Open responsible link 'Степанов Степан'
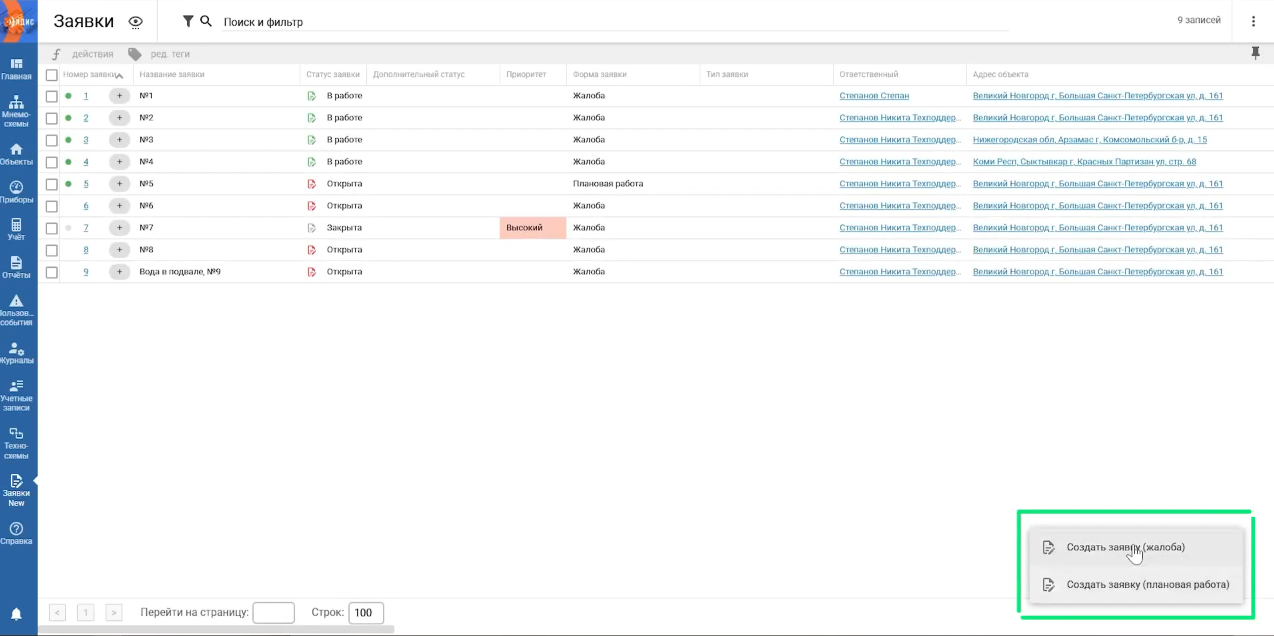1274x636 pixels. coord(874,96)
